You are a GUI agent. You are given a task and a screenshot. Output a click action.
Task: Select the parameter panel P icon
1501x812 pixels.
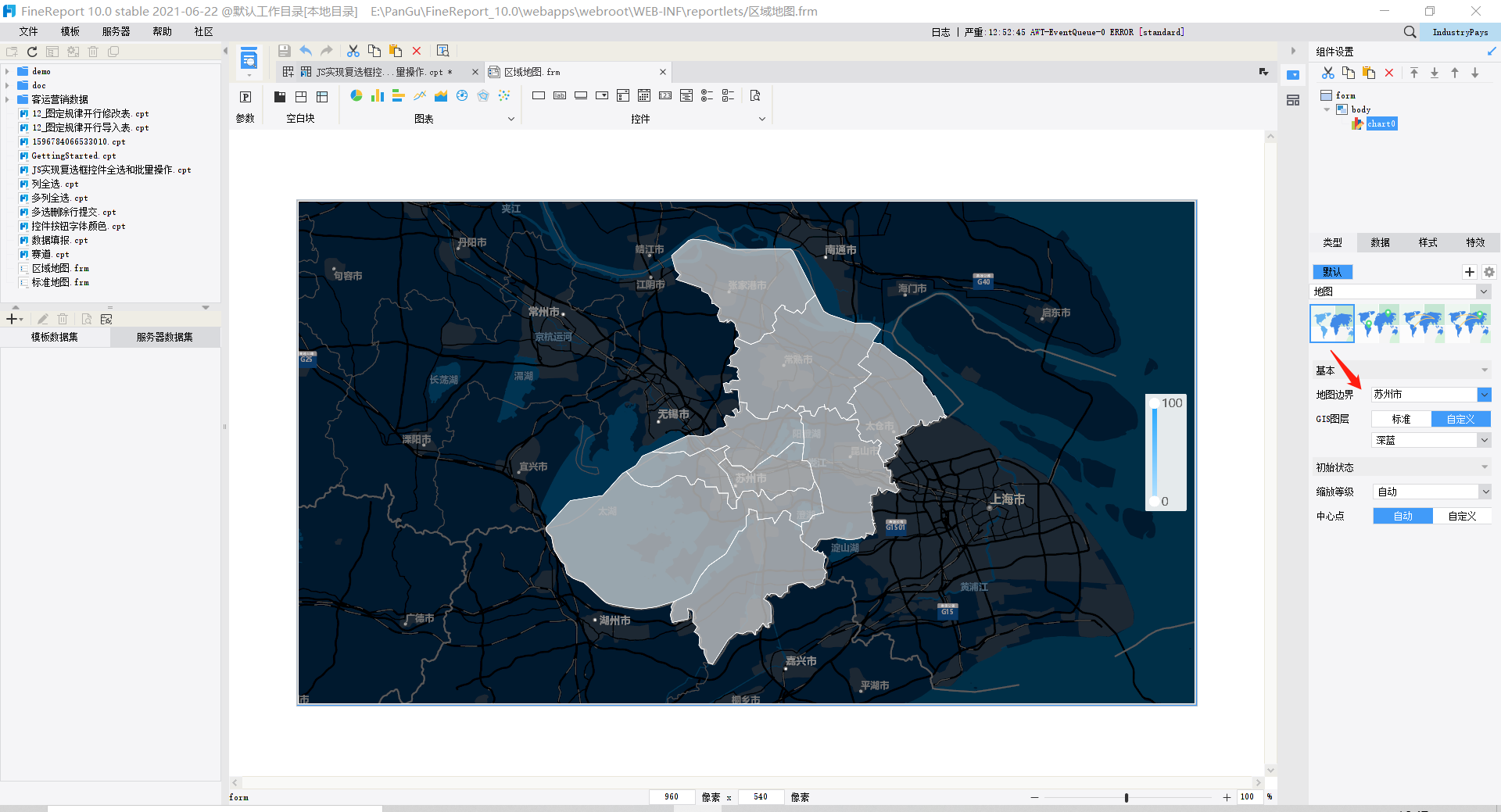tap(245, 97)
